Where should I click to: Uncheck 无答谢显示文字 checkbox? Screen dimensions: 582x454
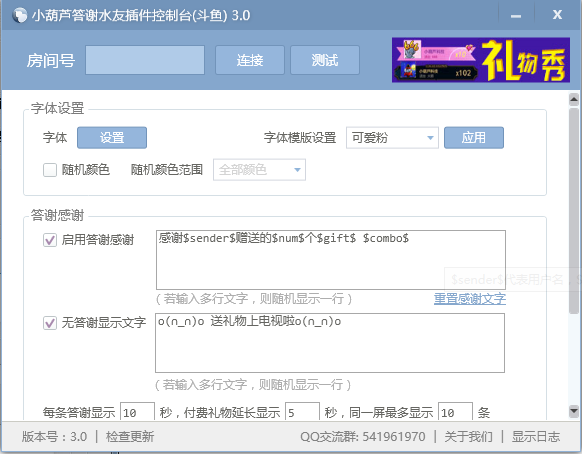[50, 322]
